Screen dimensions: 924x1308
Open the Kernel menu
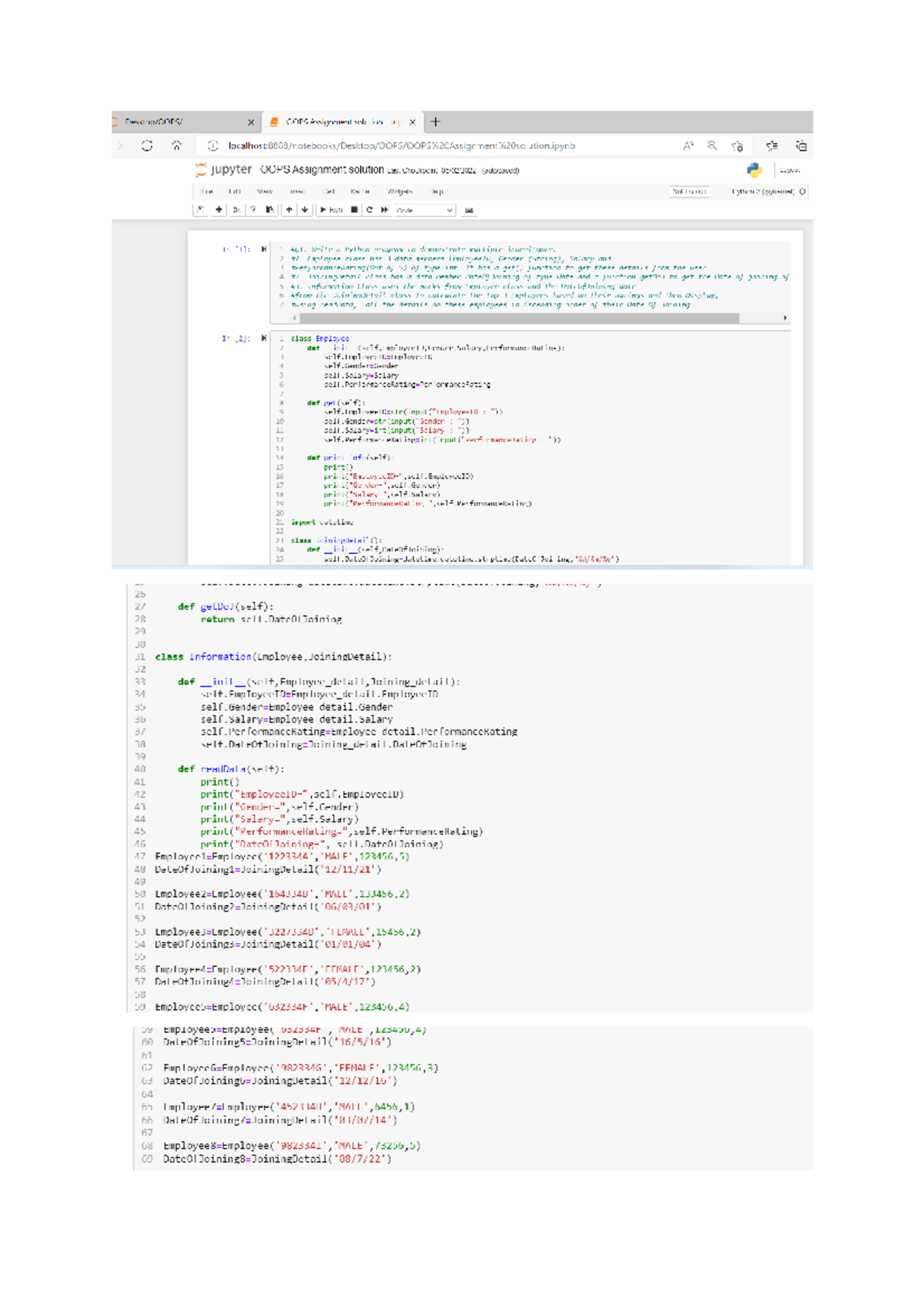click(360, 192)
